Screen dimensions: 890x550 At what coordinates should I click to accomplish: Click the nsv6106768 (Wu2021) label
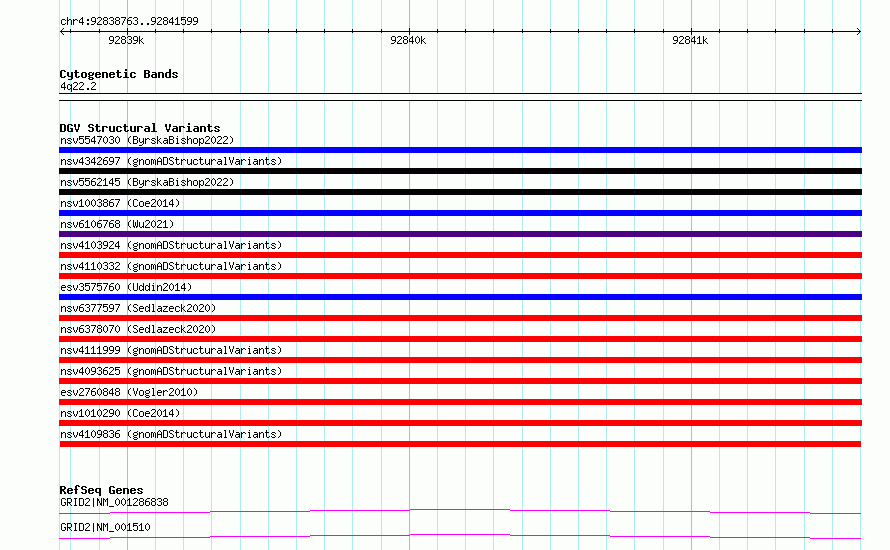click(117, 224)
